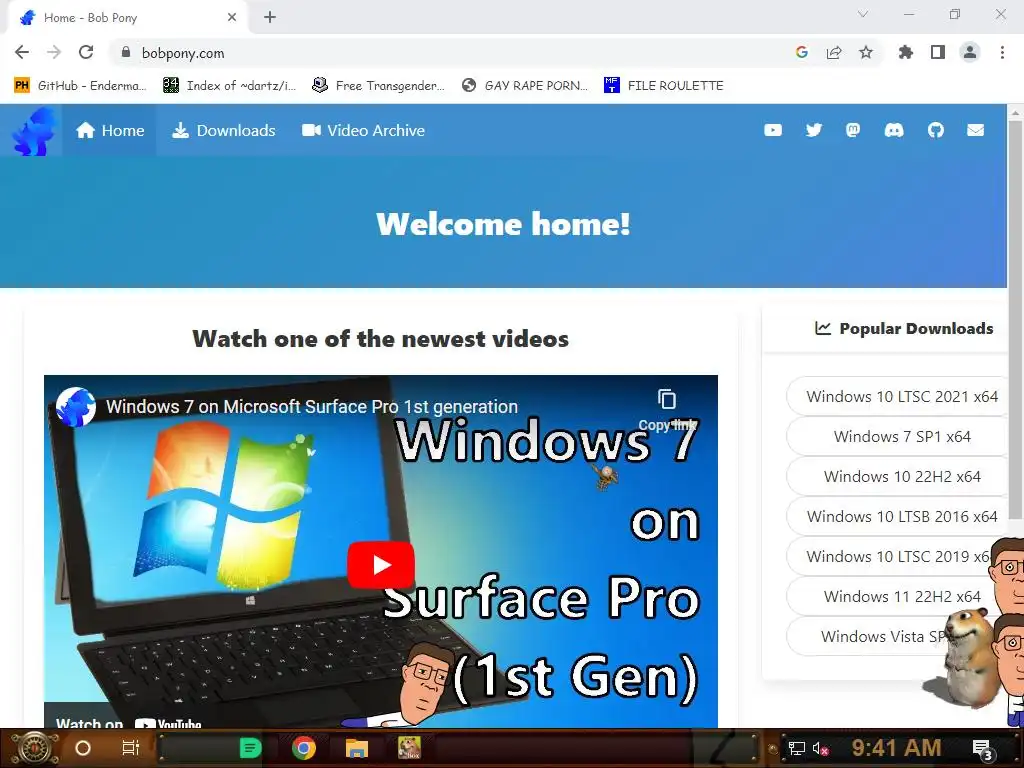This screenshot has width=1024, height=768.
Task: Reload the page with refresh icon
Action: [86, 52]
